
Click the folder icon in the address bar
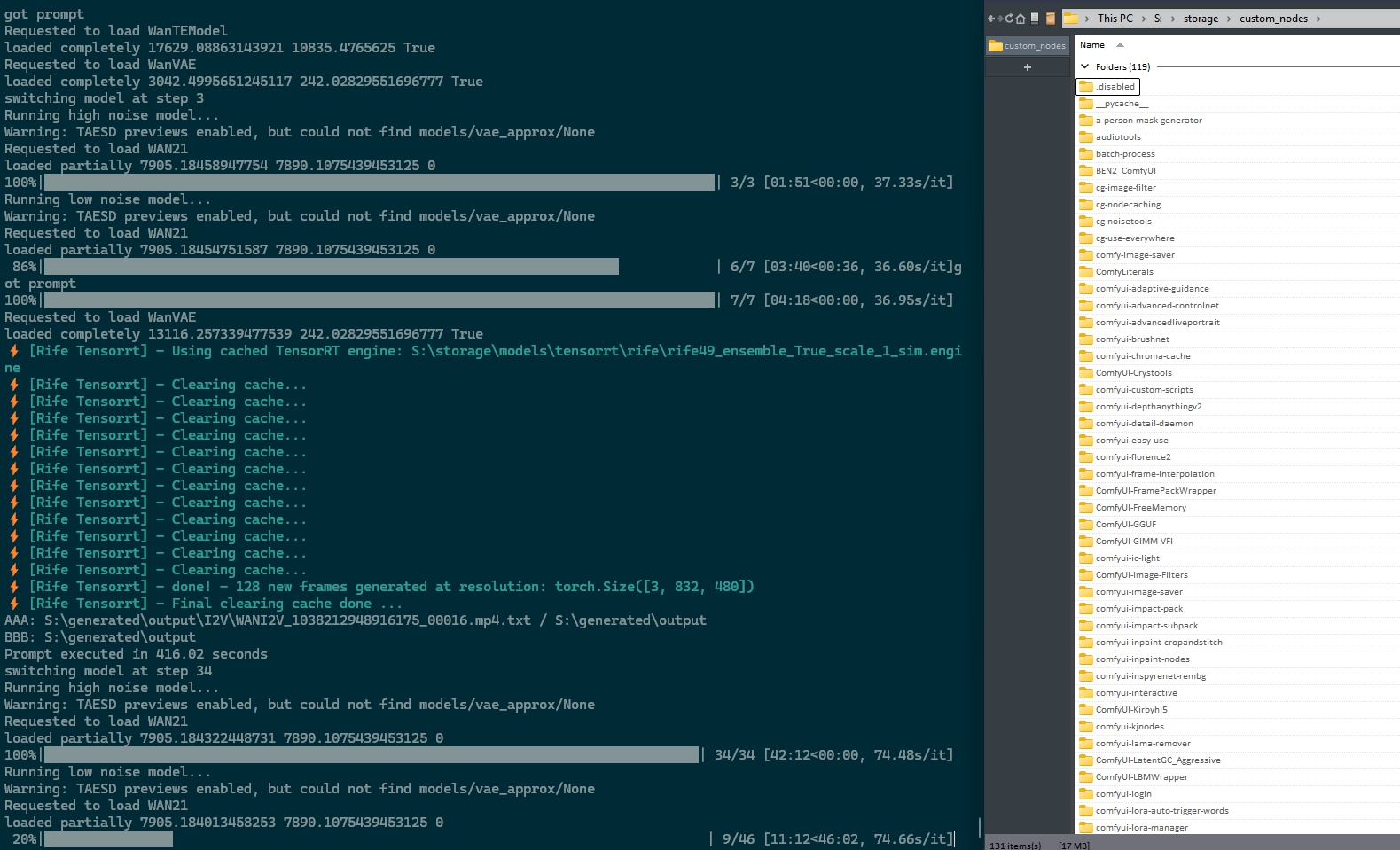[1071, 19]
